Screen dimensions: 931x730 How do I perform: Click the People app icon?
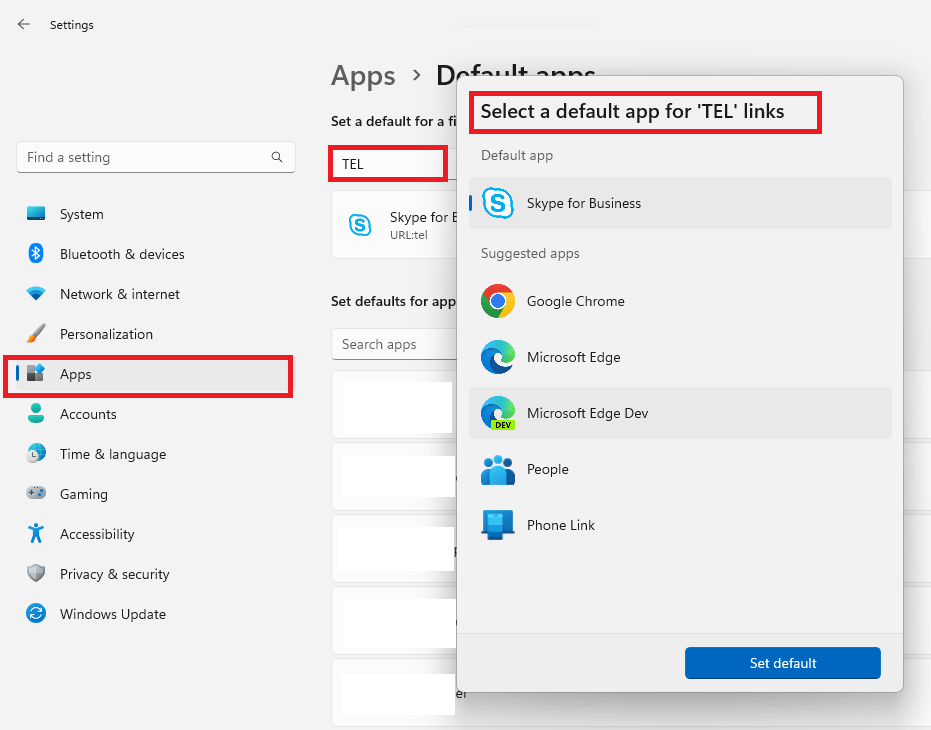(498, 469)
